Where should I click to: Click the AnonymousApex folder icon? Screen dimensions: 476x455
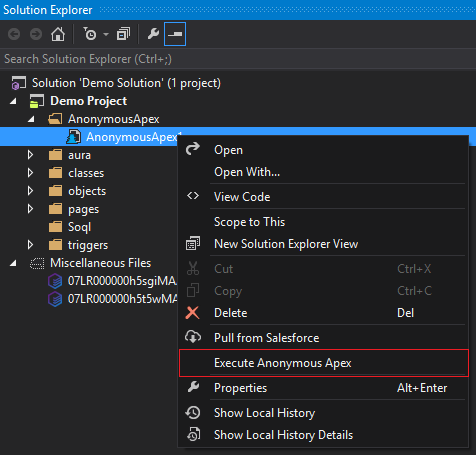(x=55, y=119)
